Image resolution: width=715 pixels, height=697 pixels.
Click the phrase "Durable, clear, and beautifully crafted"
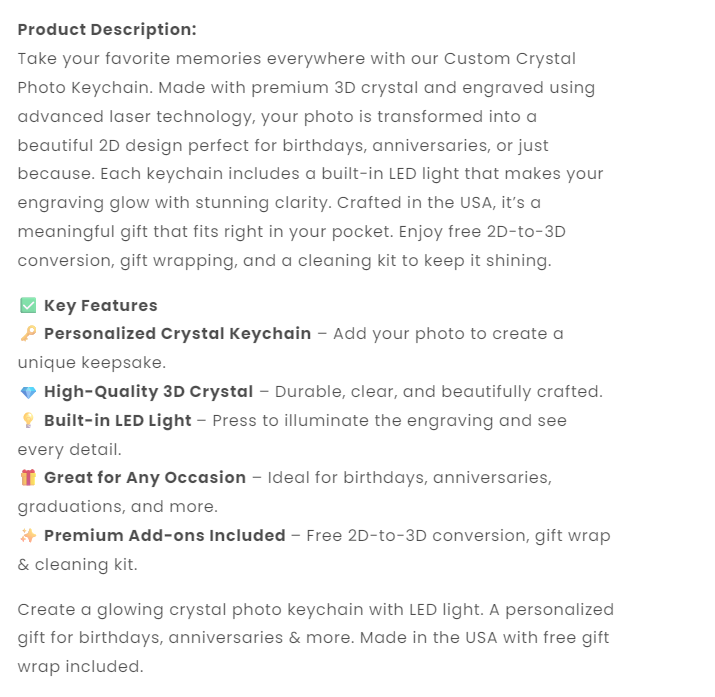438,392
